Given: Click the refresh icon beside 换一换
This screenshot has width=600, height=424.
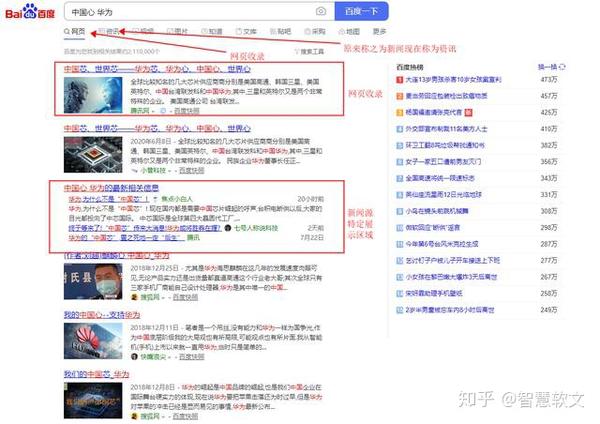Looking at the screenshot, I should tap(562, 67).
